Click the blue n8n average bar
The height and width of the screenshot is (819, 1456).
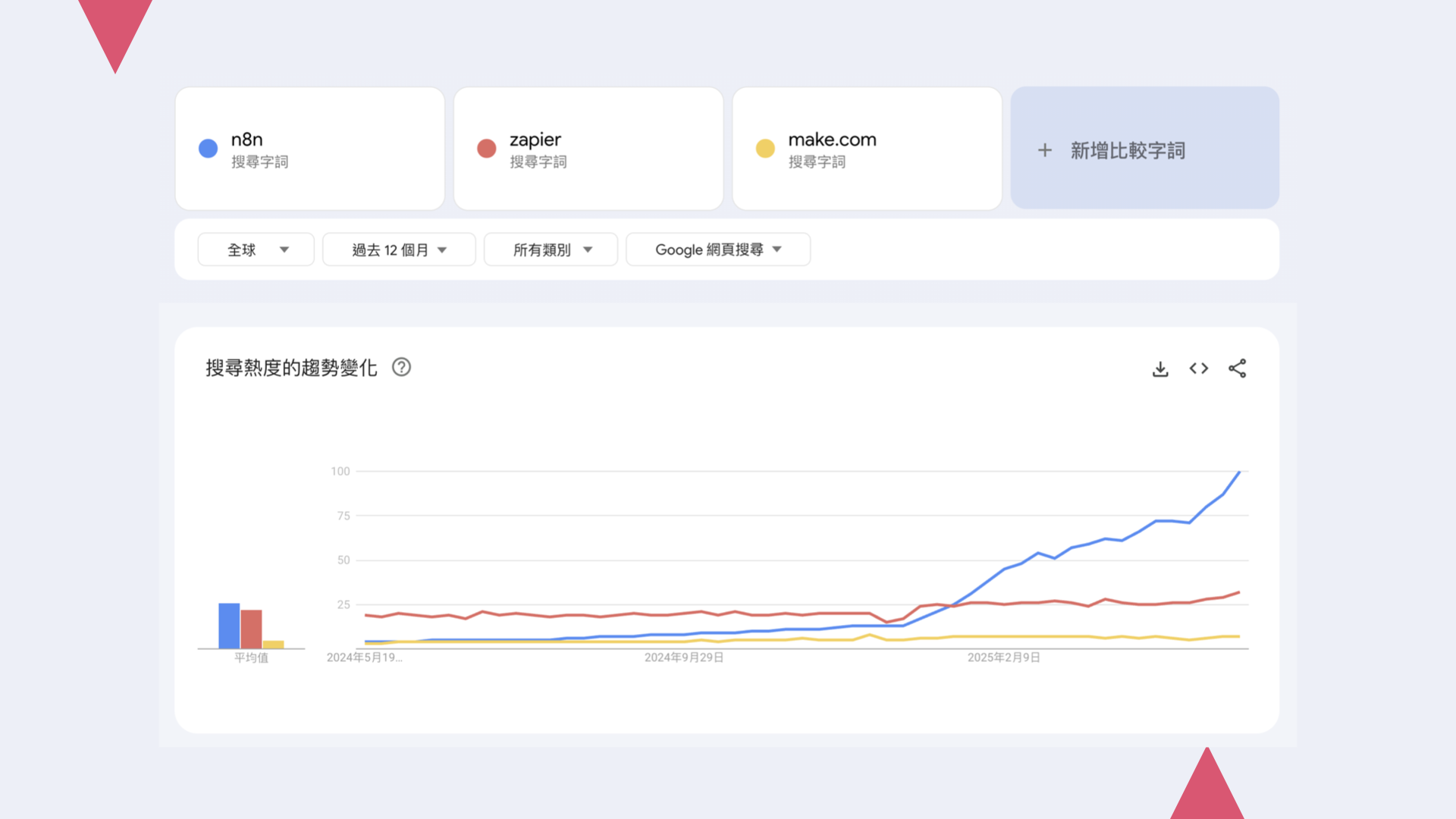[229, 626]
